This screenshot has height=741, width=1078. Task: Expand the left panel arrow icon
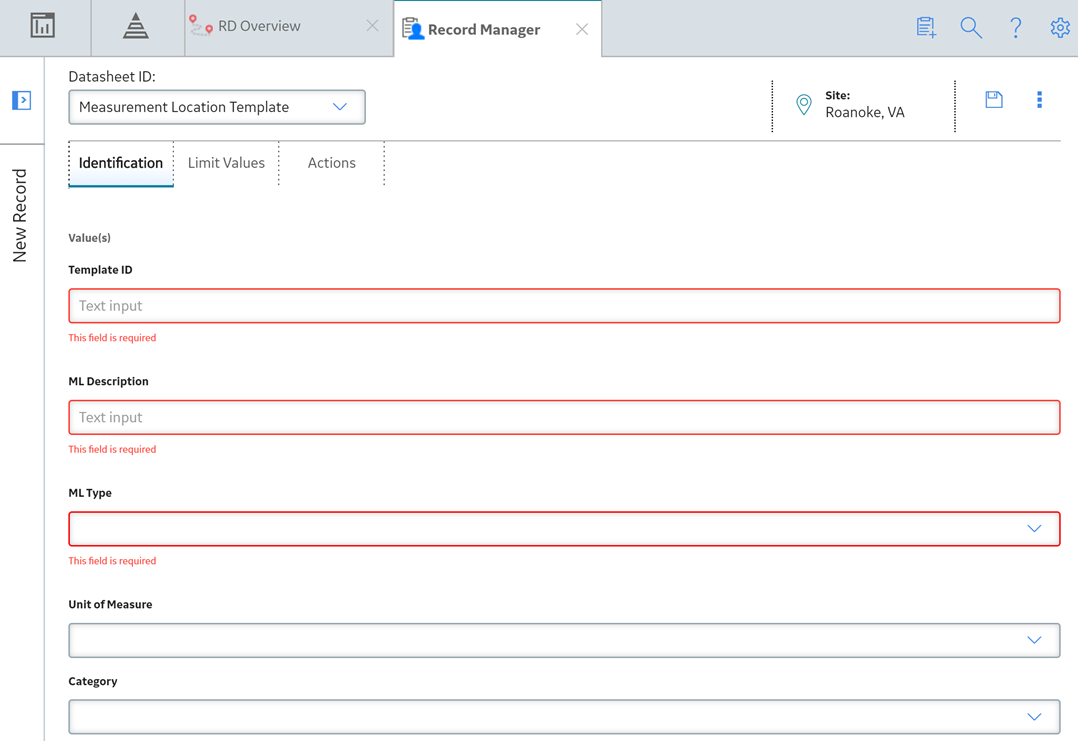click(21, 100)
